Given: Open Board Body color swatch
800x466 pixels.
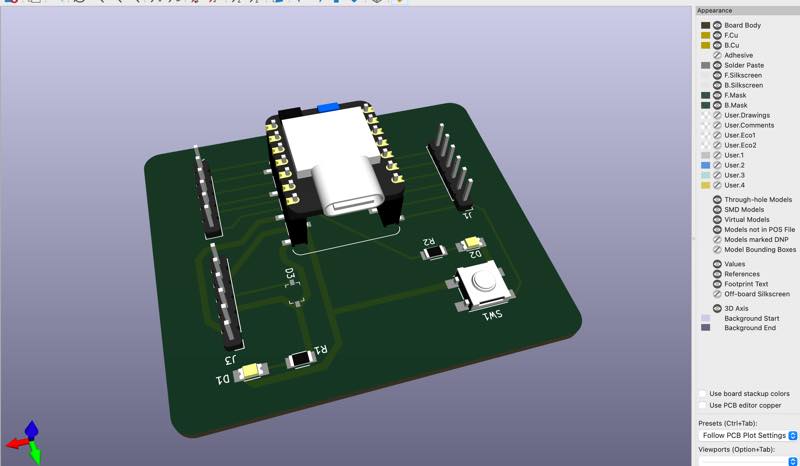Looking at the screenshot, I should (706, 25).
